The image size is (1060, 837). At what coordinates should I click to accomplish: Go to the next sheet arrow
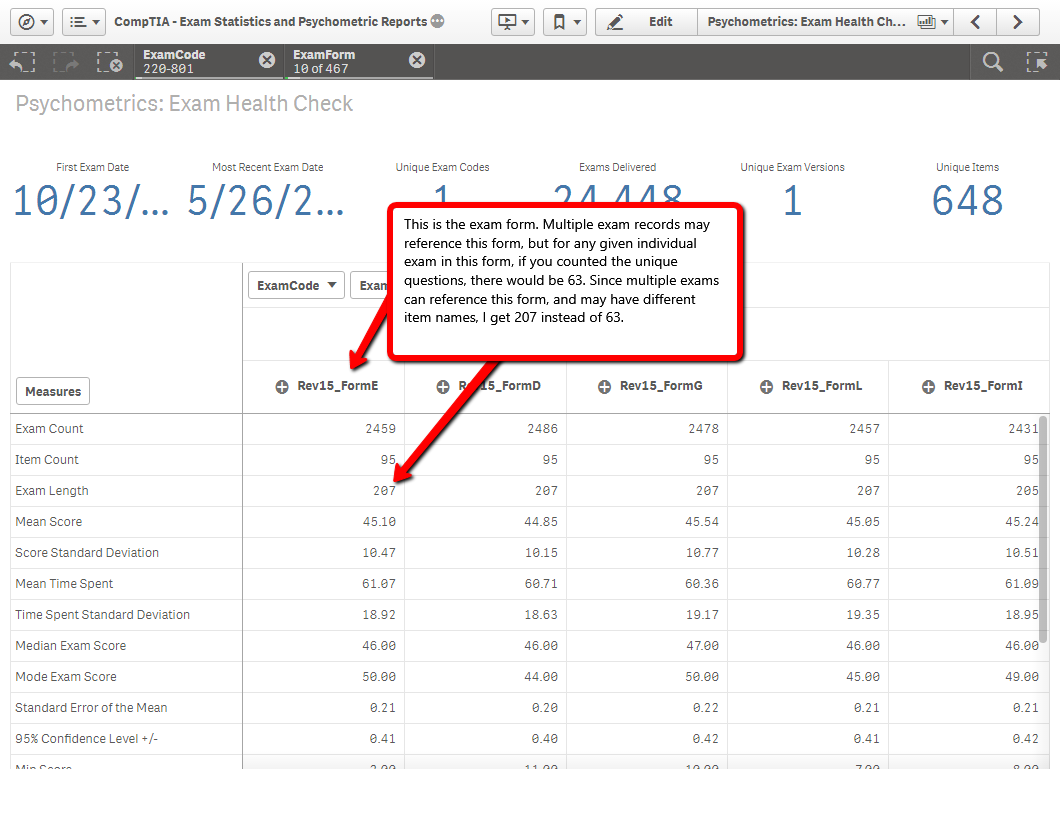pos(1017,22)
